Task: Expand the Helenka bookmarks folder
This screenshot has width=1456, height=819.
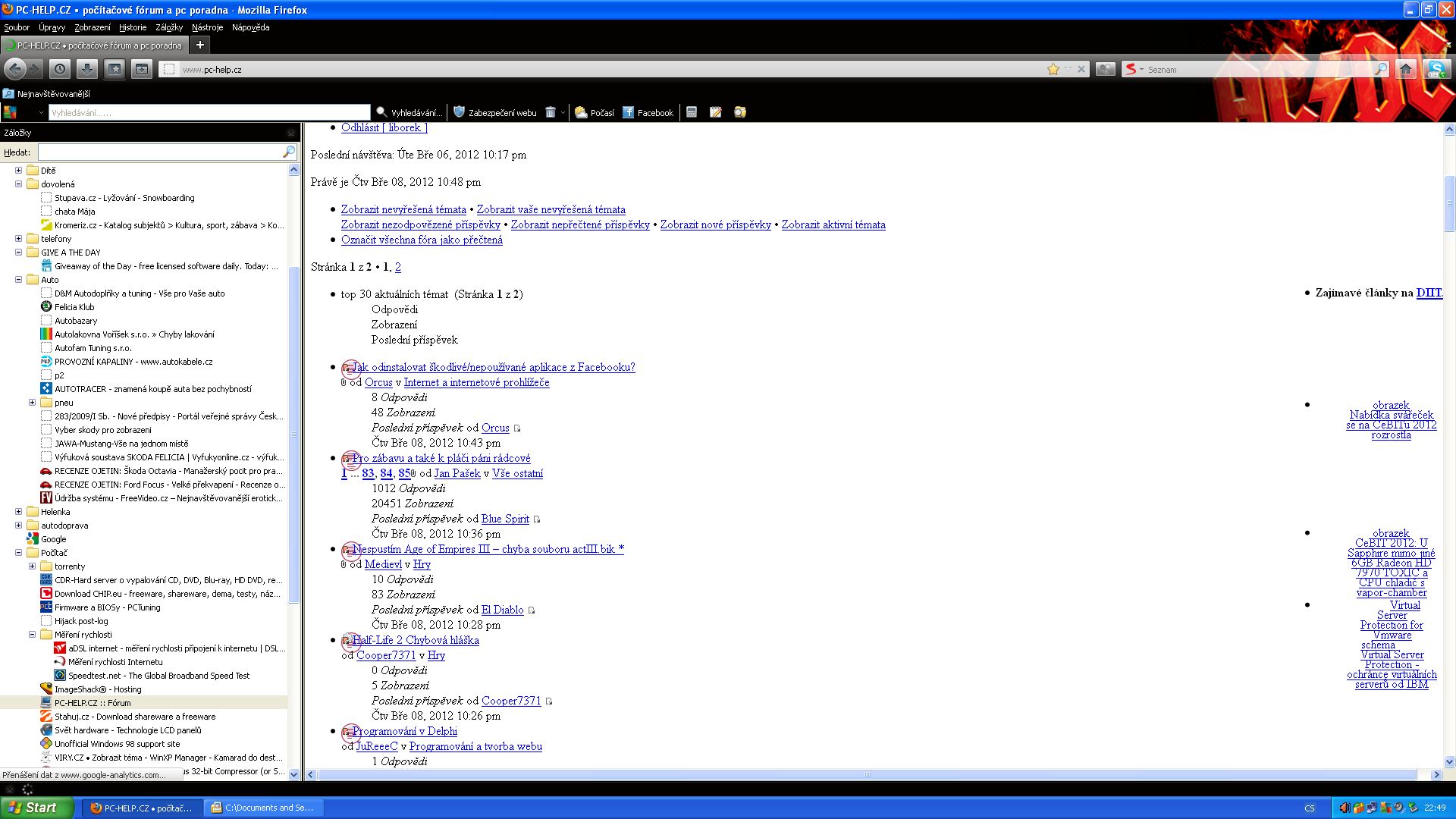Action: coord(19,512)
